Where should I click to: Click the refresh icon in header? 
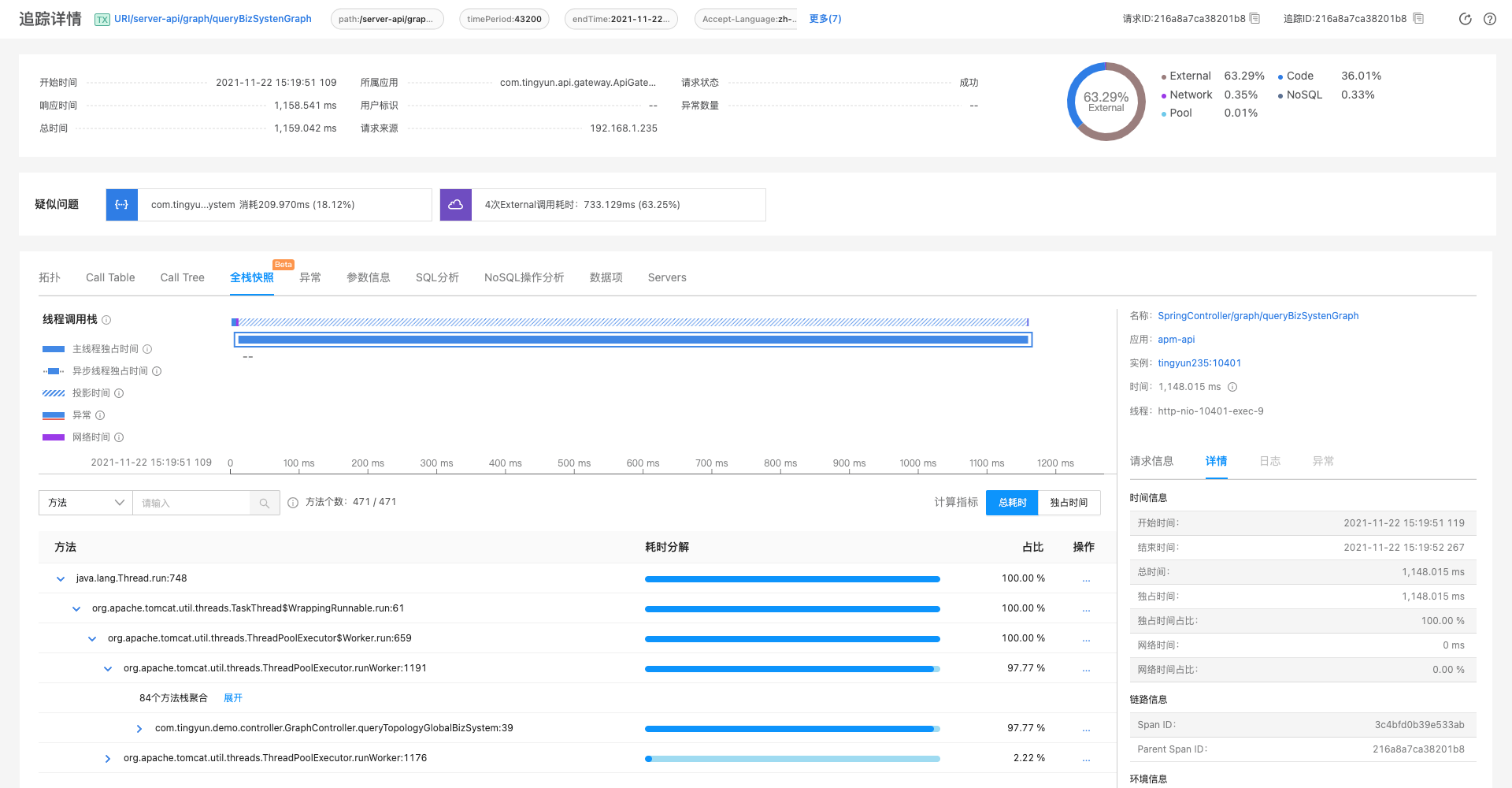pyautogui.click(x=1466, y=19)
